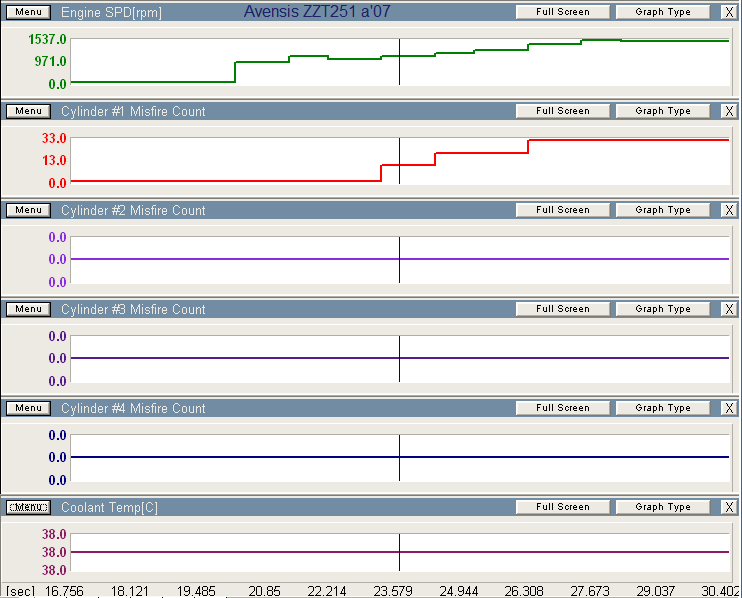The width and height of the screenshot is (742, 598).
Task: Open Menu for Cylinder #1 Misfire Count
Action: [x=28, y=111]
